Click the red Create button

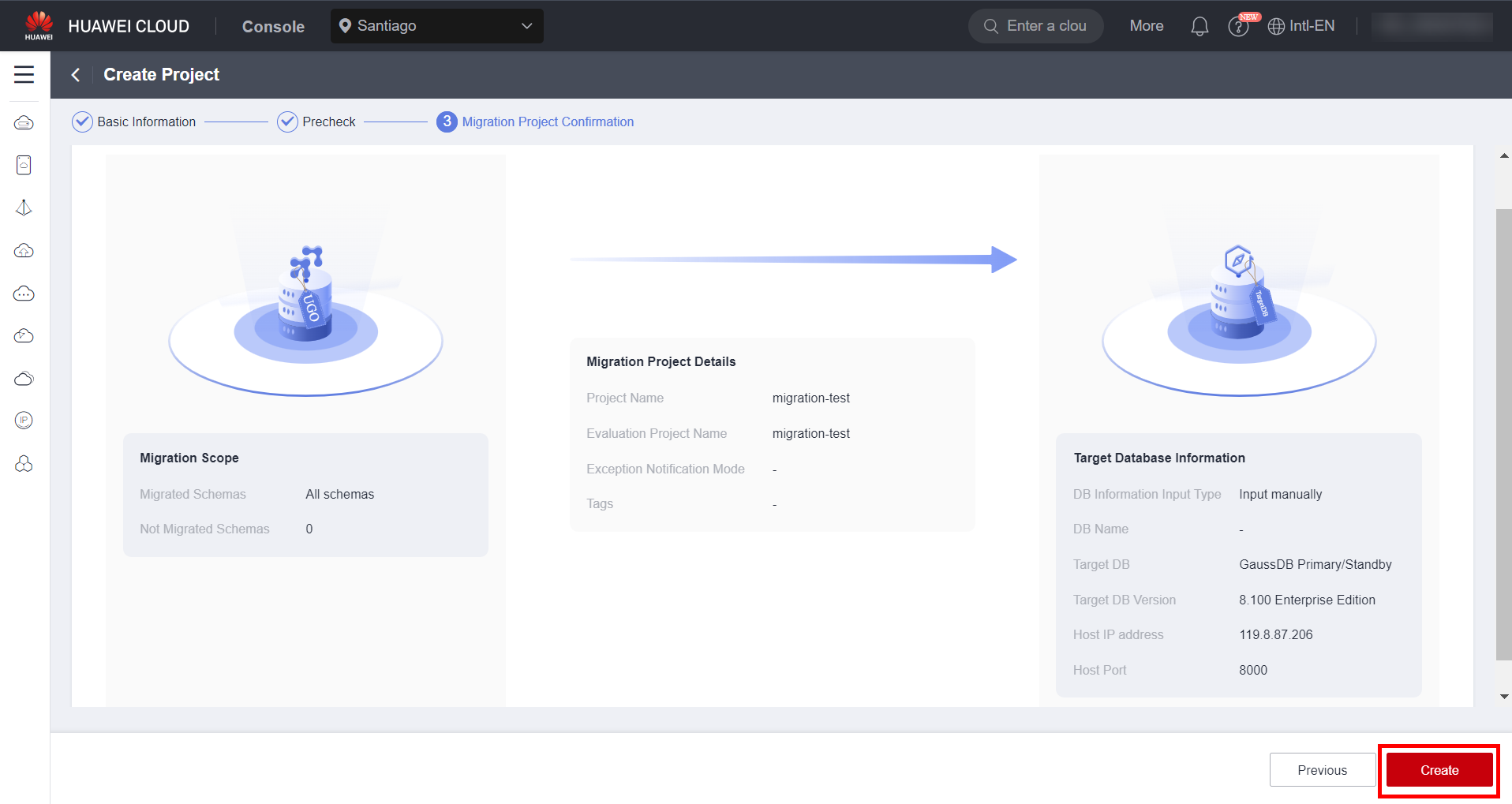1439,770
